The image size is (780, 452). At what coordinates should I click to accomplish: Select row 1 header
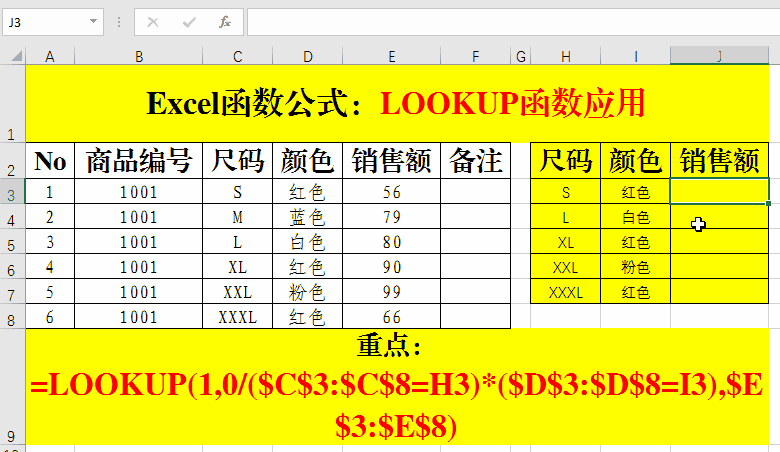coord(12,103)
